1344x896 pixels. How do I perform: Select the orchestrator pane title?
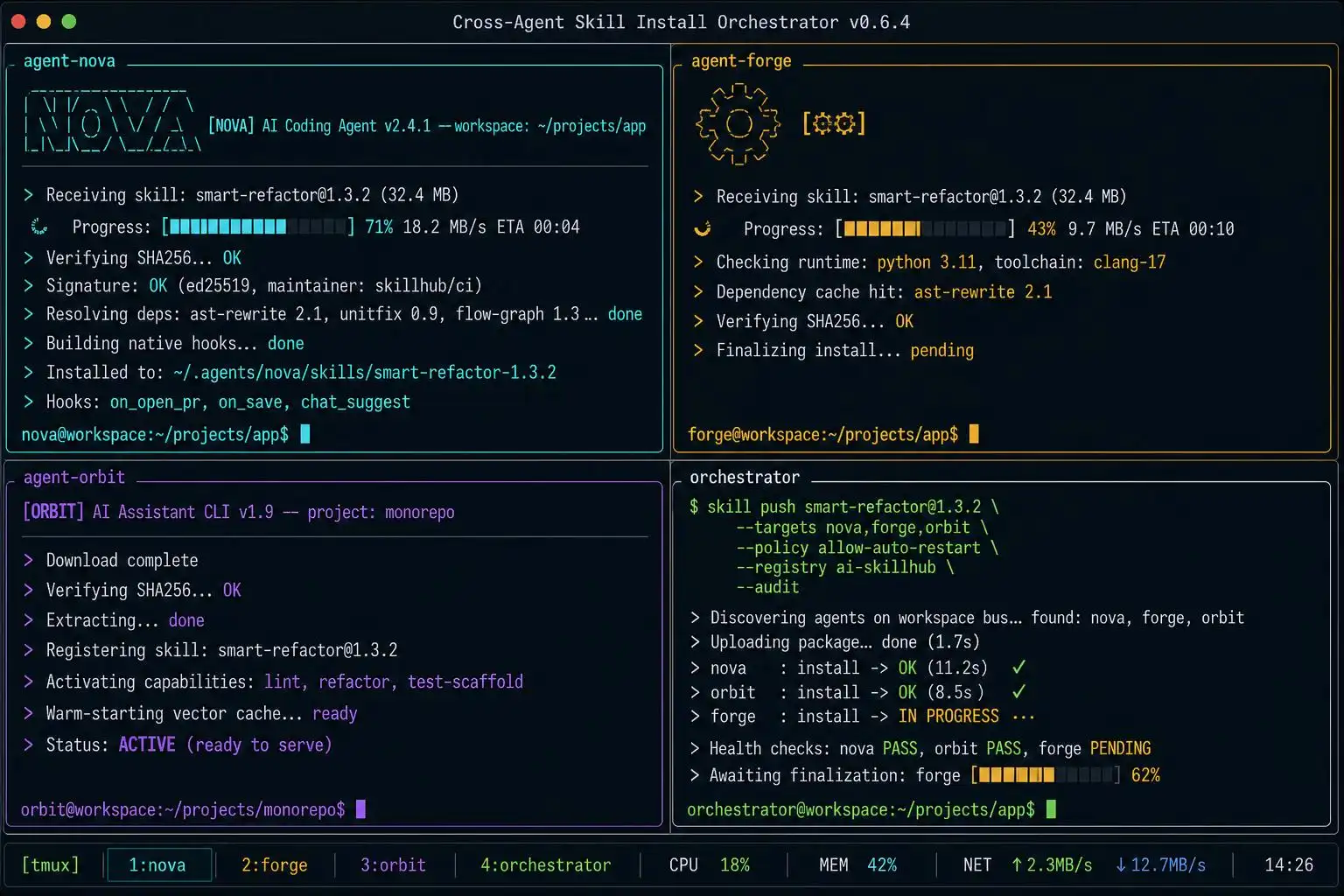point(745,477)
